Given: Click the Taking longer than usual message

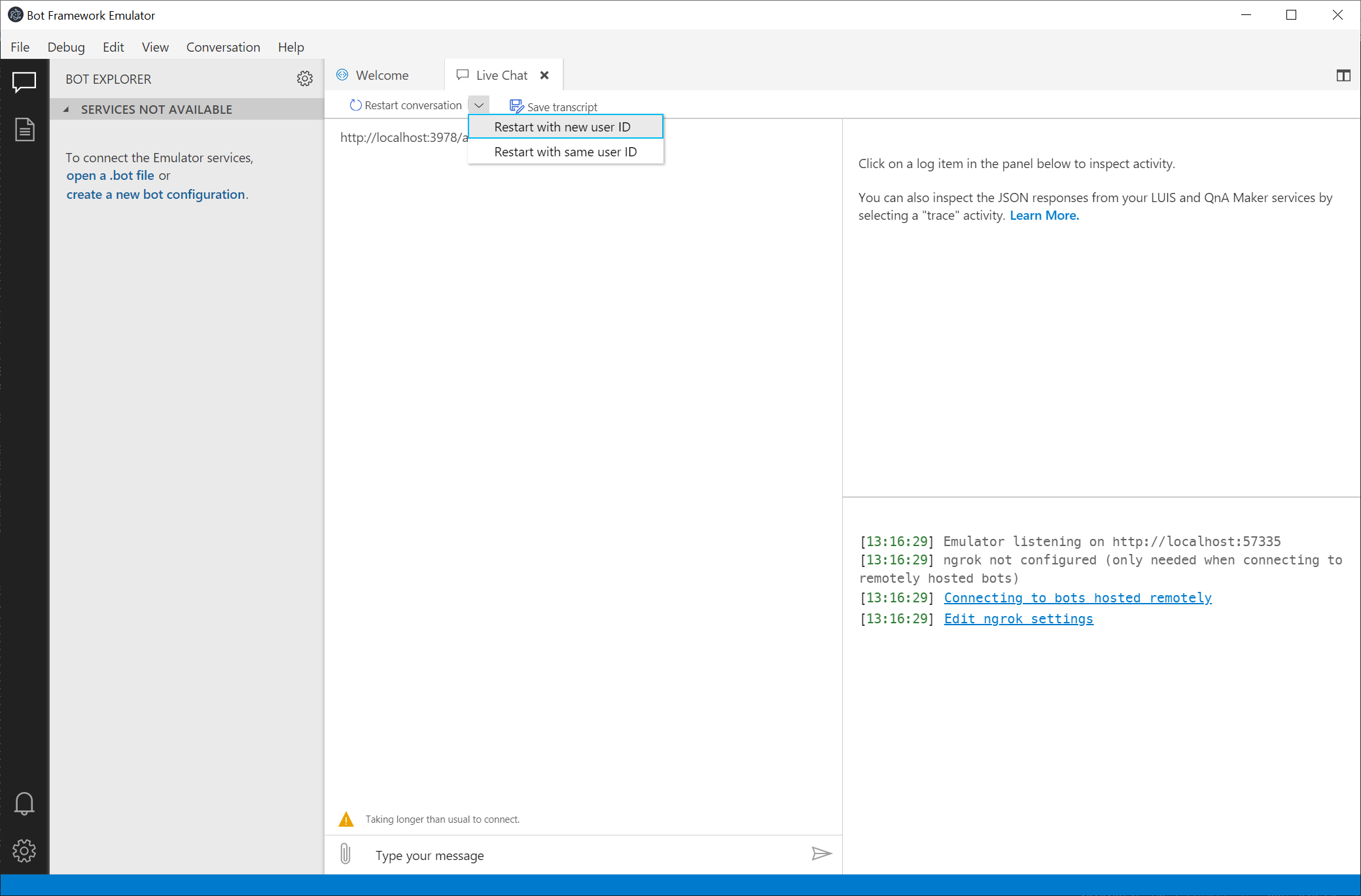Looking at the screenshot, I should click(x=442, y=819).
